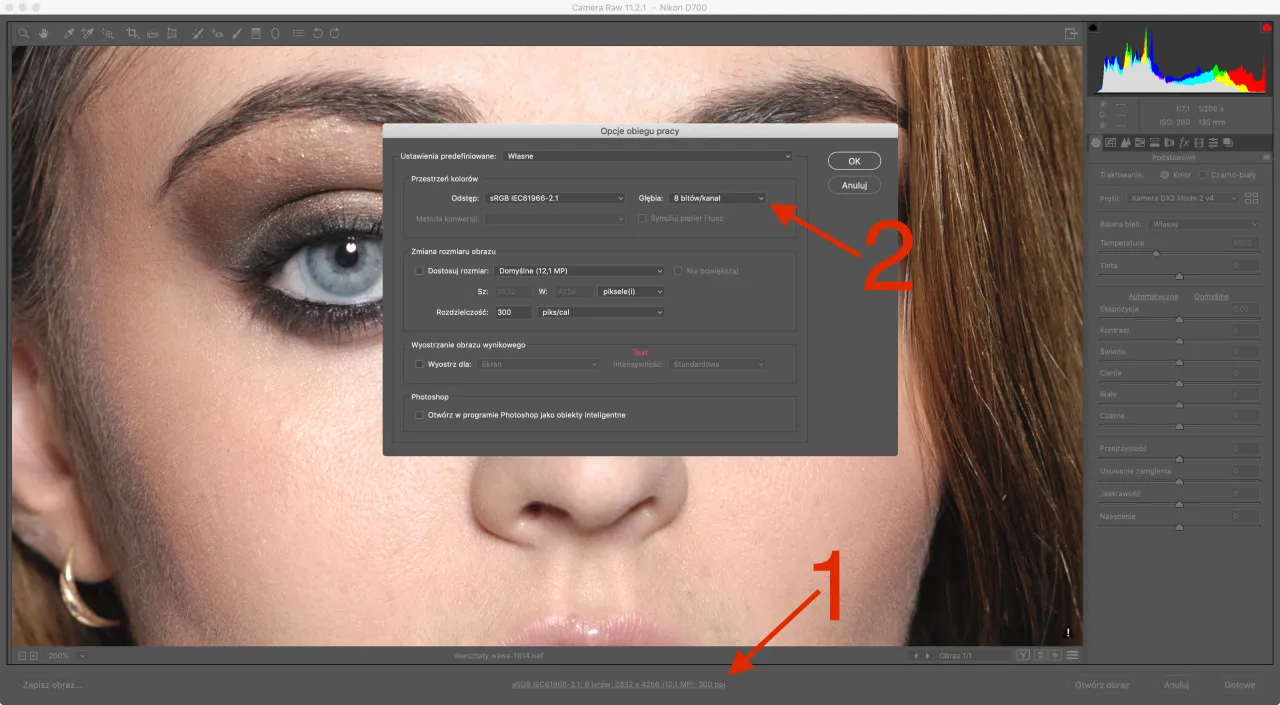Enable opening as smart objects in Photoshop
1280x705 pixels.
419,413
